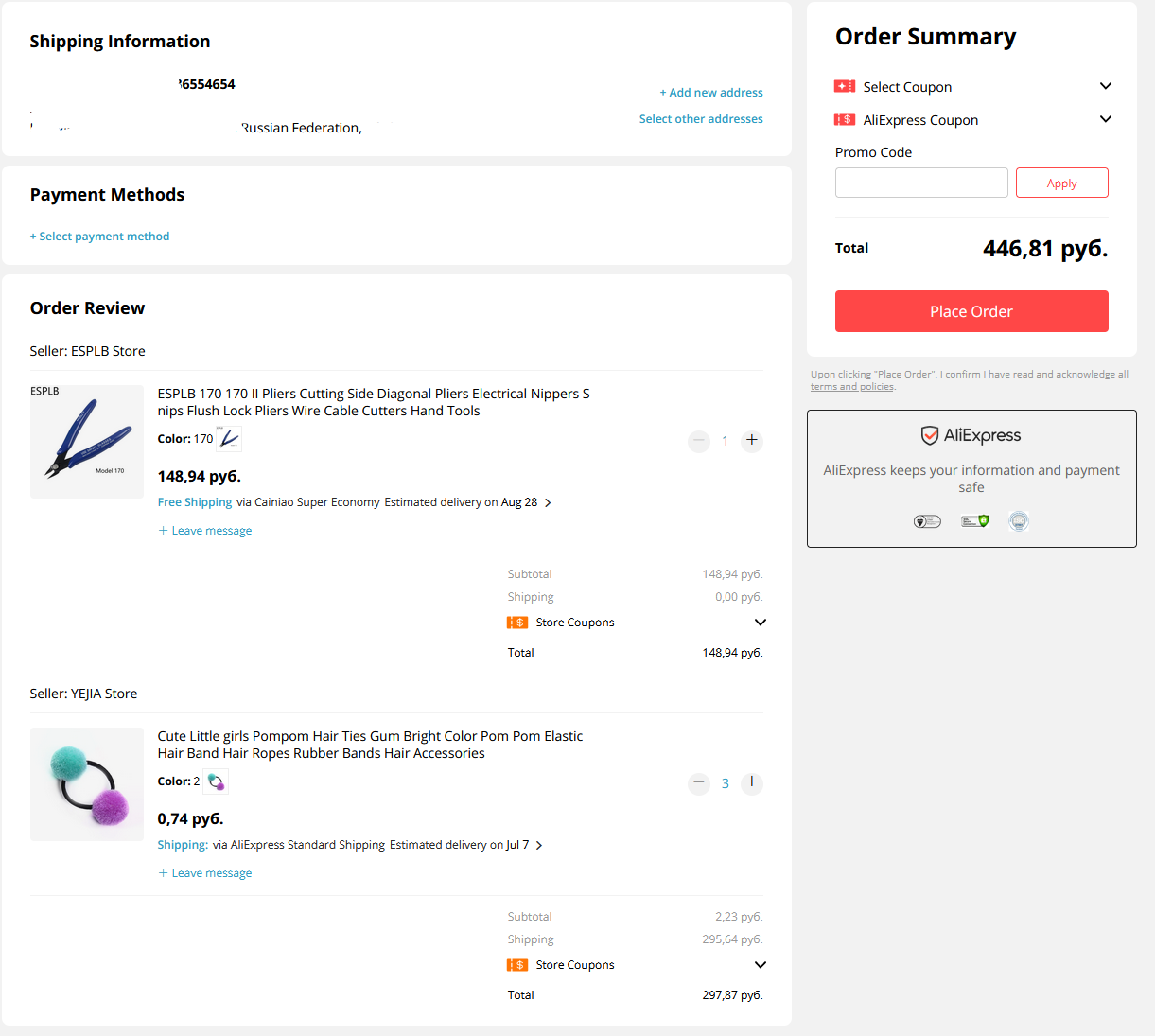Click the orange Store Coupons icon for YEJIA Store

point(517,965)
